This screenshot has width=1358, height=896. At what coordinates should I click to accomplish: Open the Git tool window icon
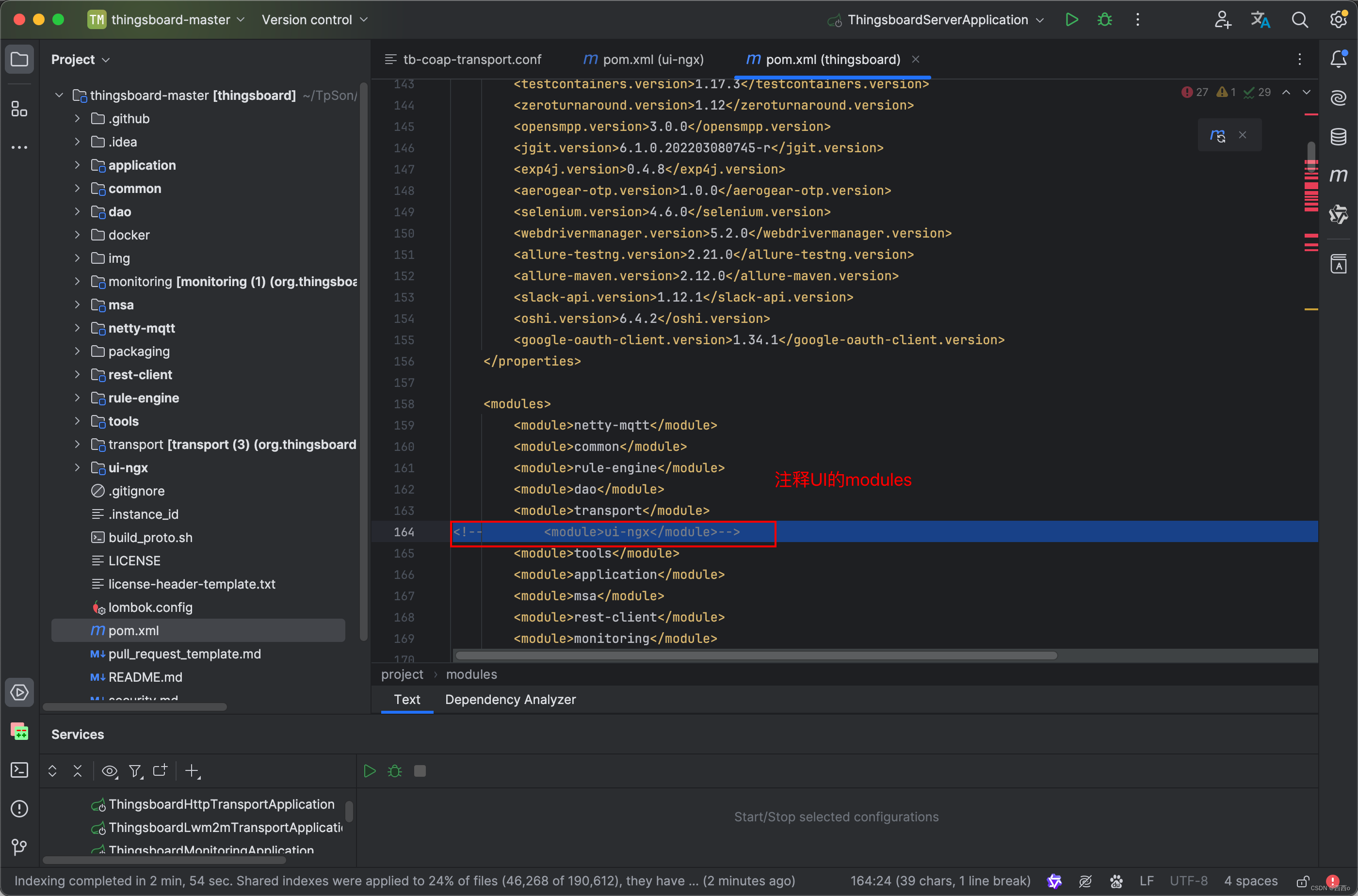click(19, 847)
